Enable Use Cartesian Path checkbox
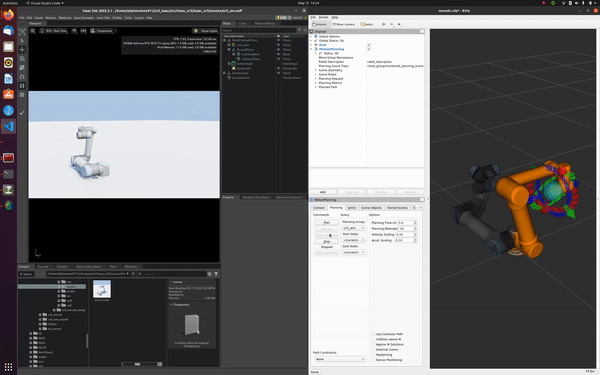Image resolution: width=600 pixels, height=375 pixels. coord(373,334)
